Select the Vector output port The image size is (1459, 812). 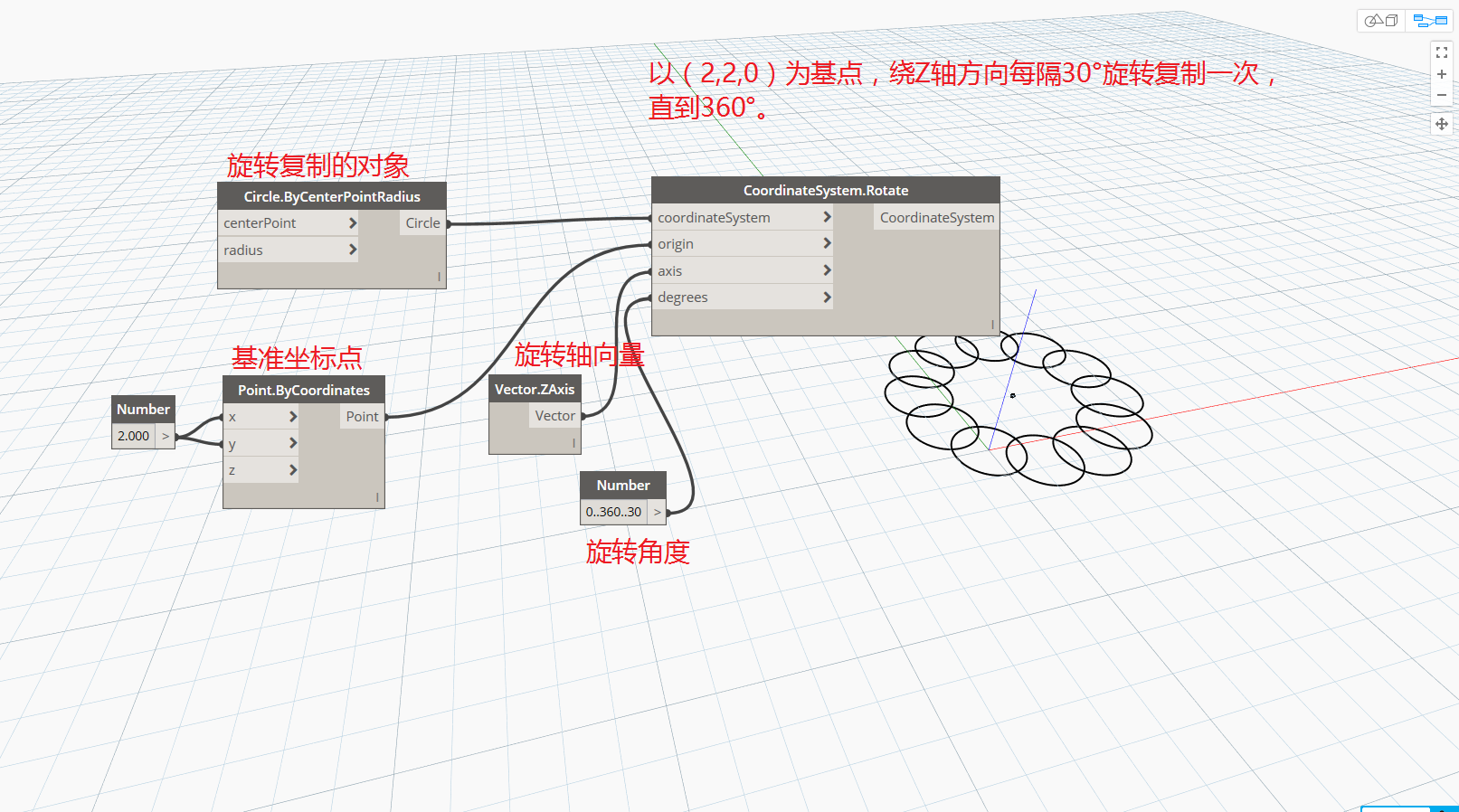tap(554, 415)
